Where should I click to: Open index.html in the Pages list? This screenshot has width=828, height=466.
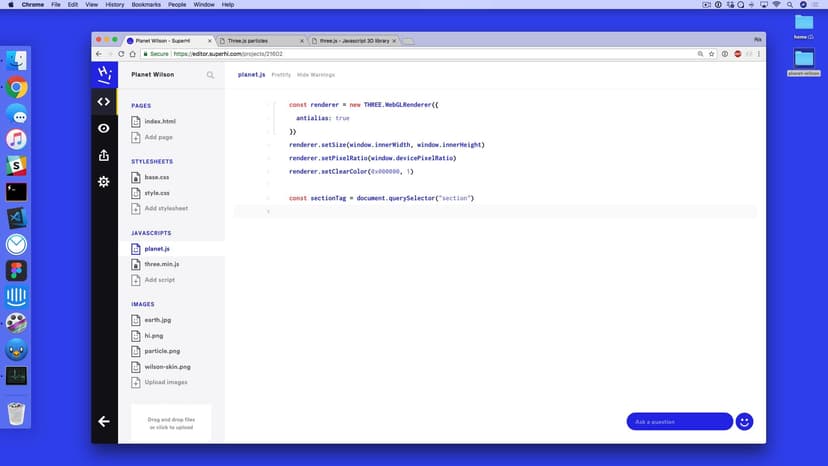pyautogui.click(x=160, y=121)
